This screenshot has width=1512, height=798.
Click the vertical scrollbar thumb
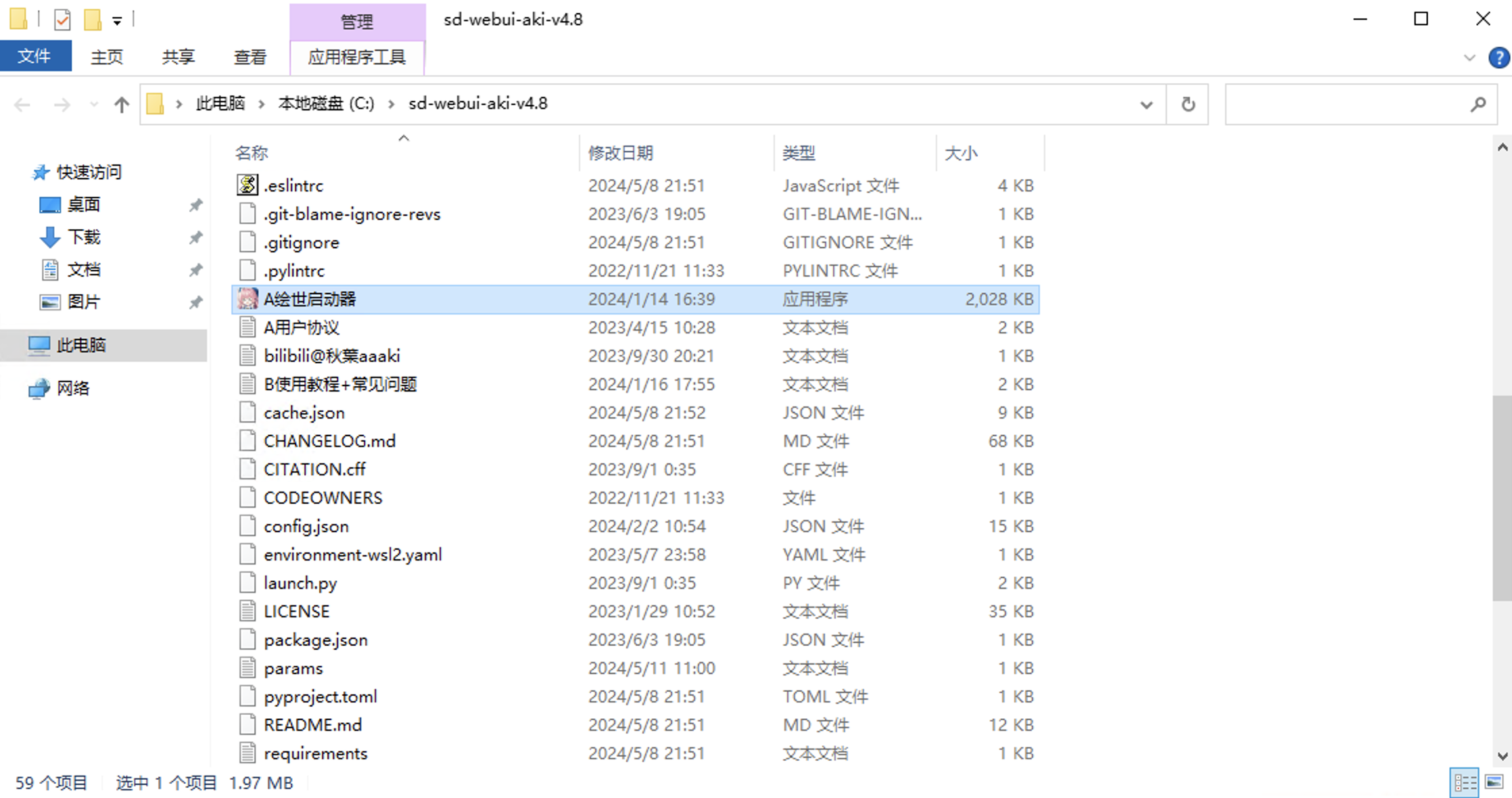pos(1502,498)
